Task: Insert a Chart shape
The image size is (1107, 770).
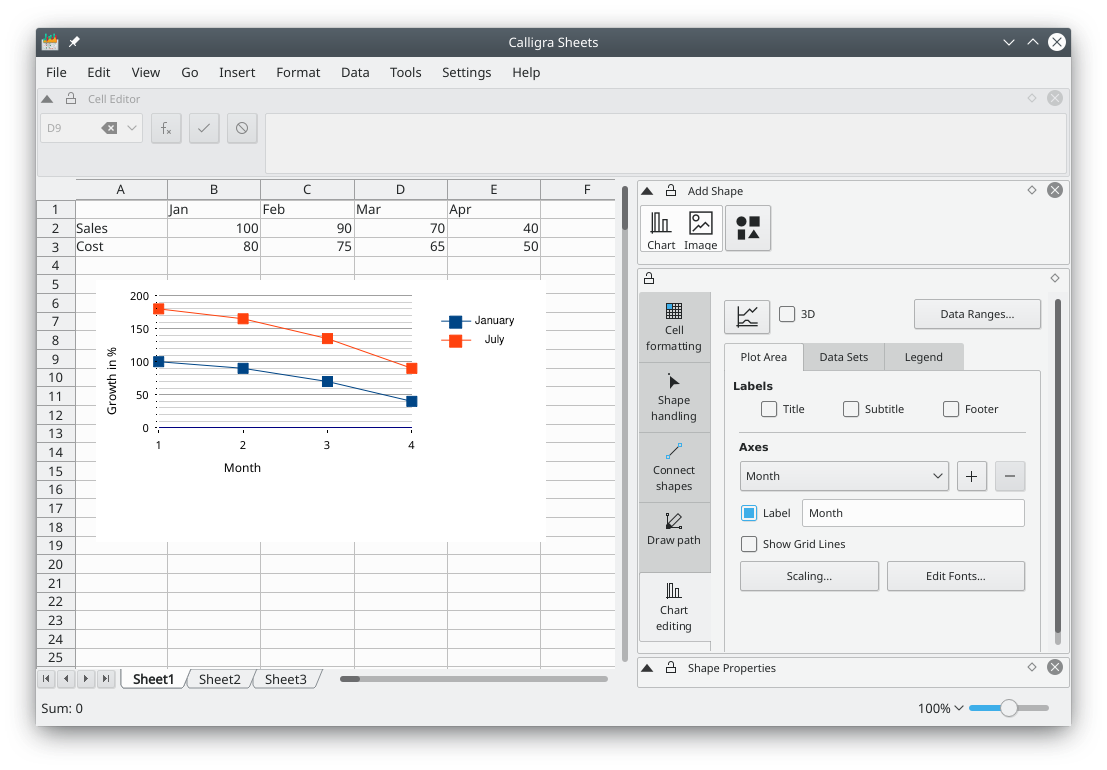Action: pos(660,228)
